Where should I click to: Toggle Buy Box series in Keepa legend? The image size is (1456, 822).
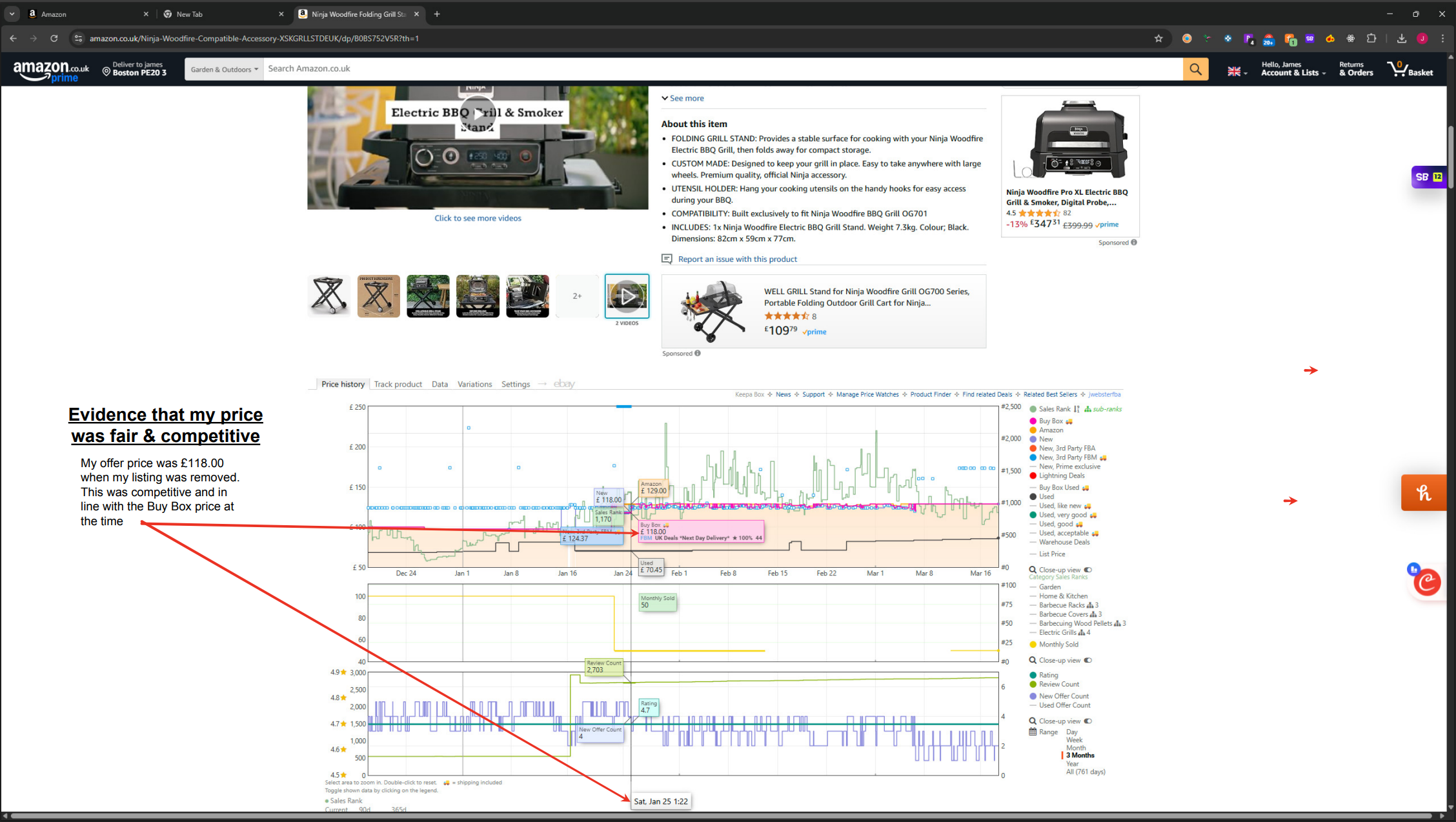point(1051,421)
